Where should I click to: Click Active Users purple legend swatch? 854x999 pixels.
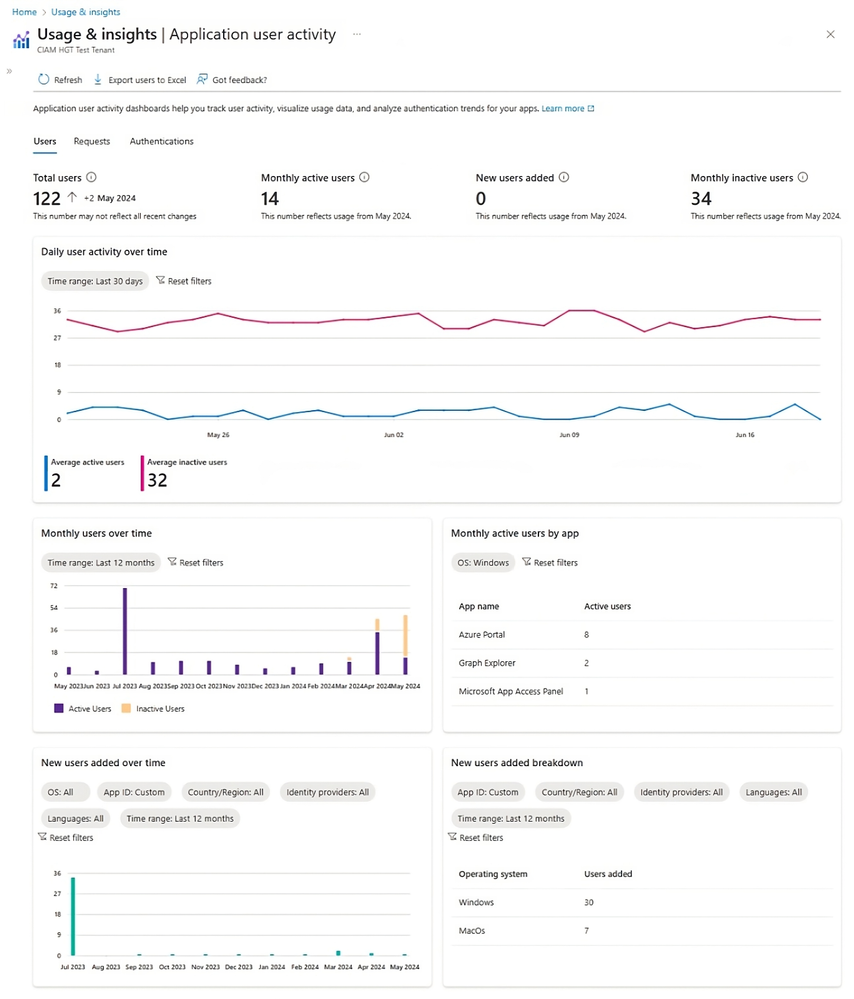click(x=59, y=708)
